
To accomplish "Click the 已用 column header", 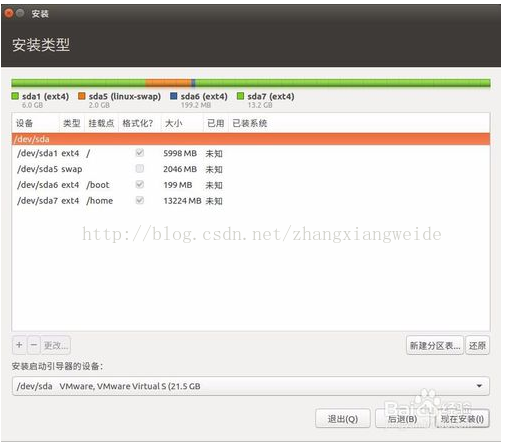I will click(216, 123).
